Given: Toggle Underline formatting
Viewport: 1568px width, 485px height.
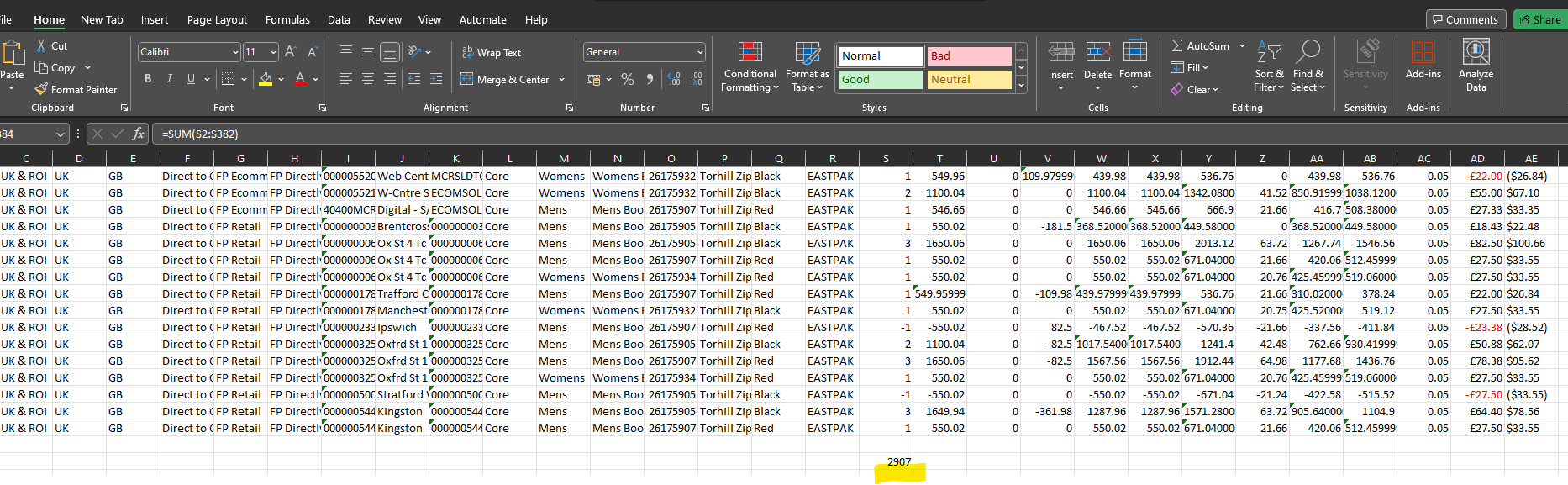Looking at the screenshot, I should pos(191,79).
